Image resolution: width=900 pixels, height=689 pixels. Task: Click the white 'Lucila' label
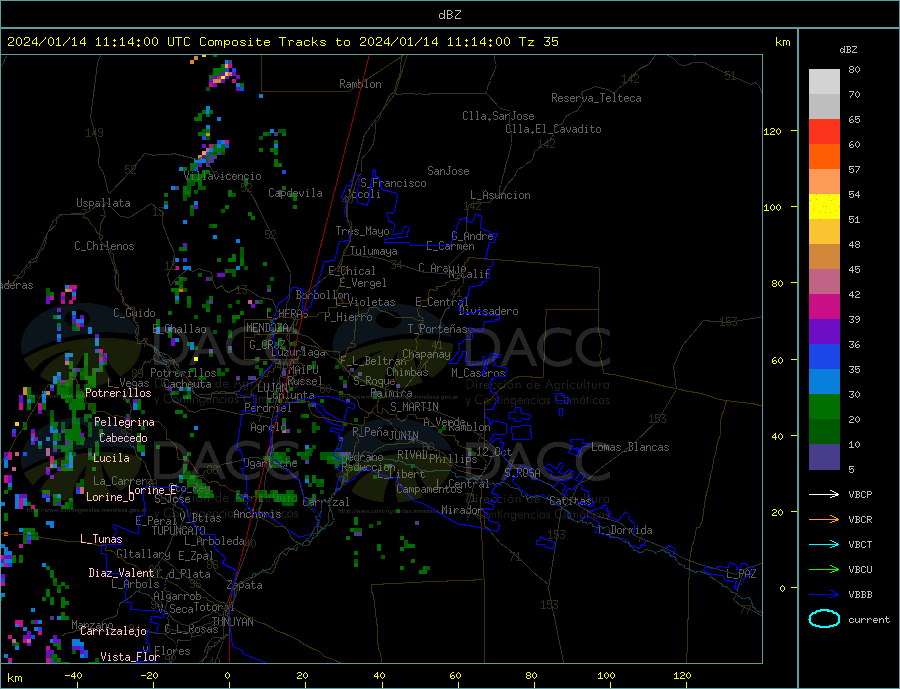[x=111, y=458]
